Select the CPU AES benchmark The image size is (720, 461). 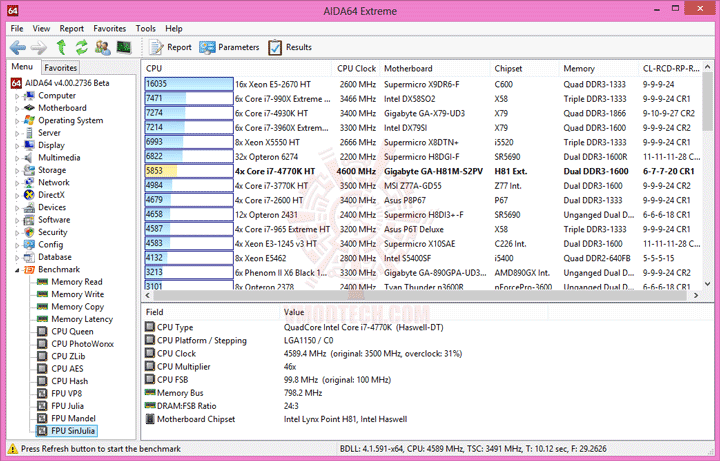click(x=67, y=369)
